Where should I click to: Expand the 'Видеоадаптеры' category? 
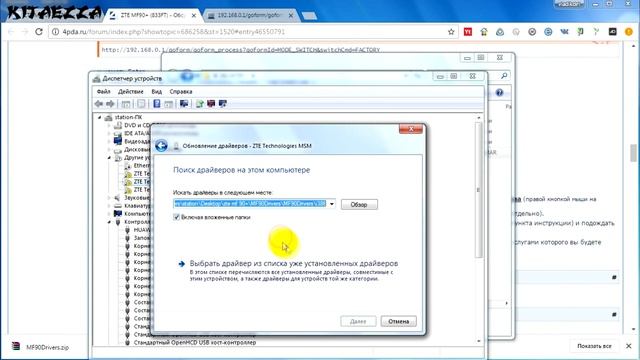coord(109,141)
